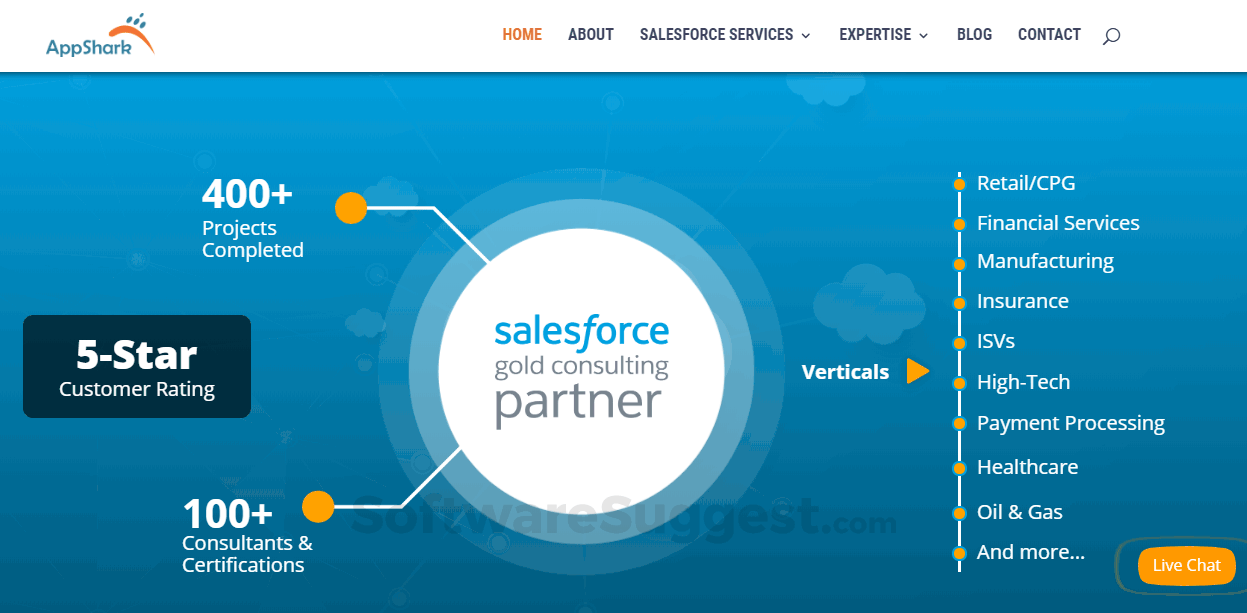Expand the Expertise dropdown chevron
Image resolution: width=1247 pixels, height=613 pixels.
click(x=923, y=35)
